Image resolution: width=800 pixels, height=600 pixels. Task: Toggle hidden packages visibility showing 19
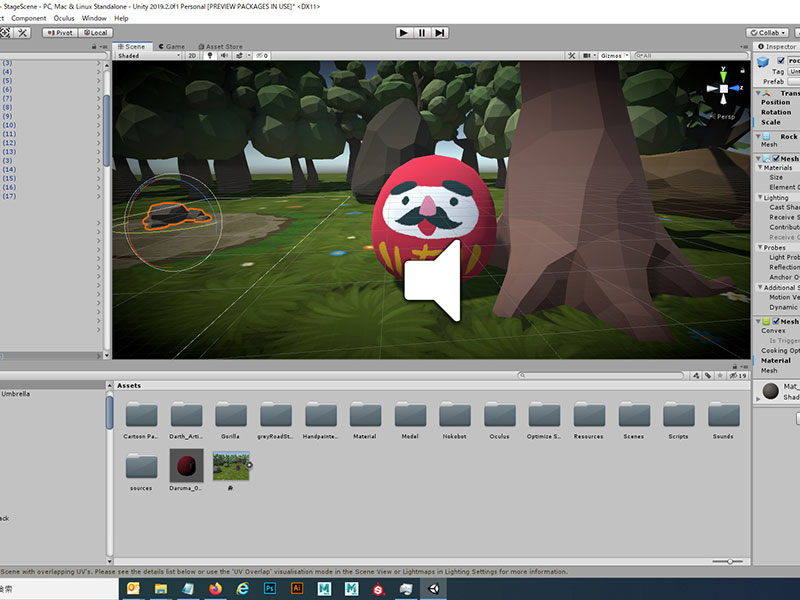738,376
